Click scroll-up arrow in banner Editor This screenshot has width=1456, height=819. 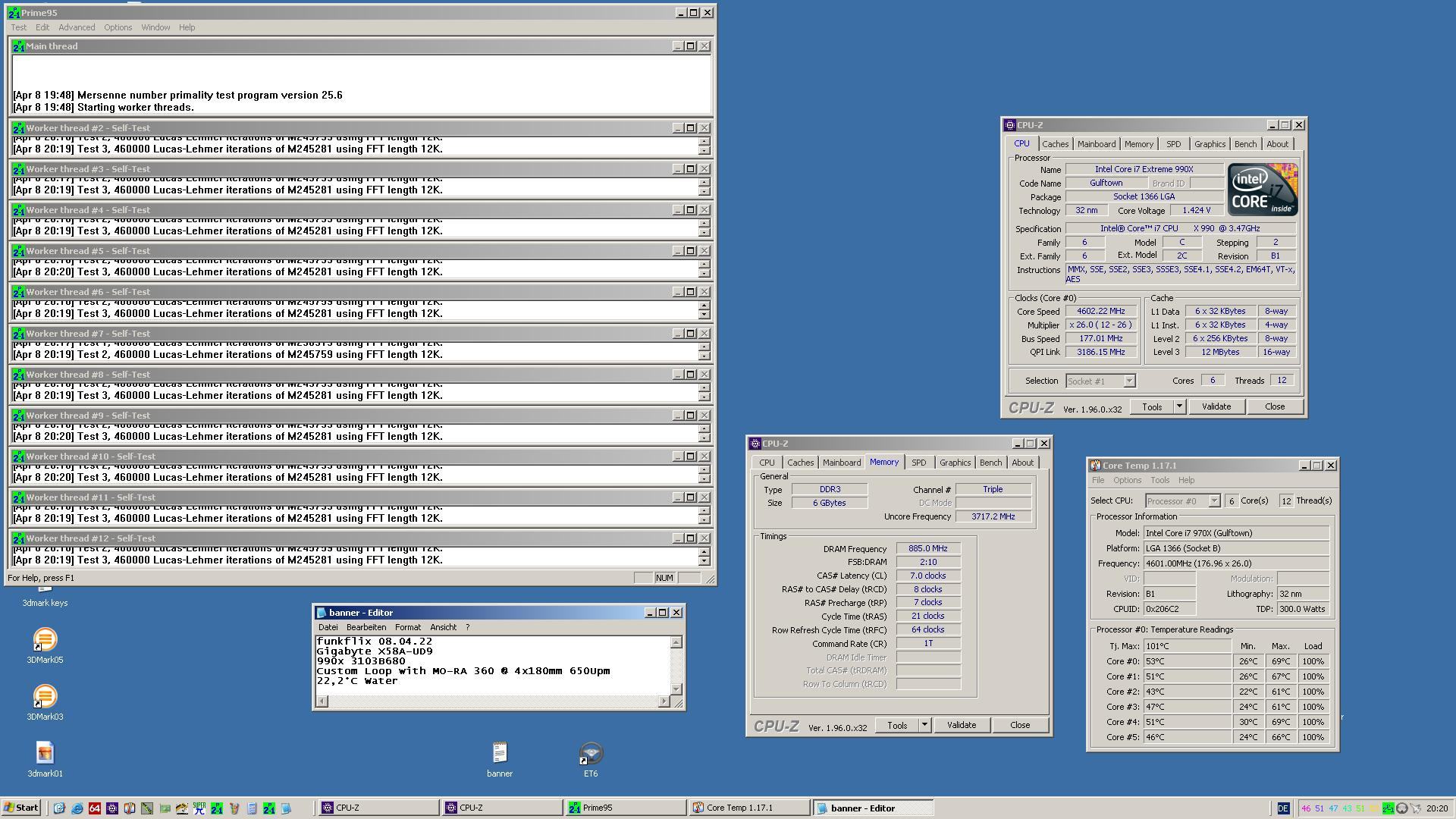[676, 642]
